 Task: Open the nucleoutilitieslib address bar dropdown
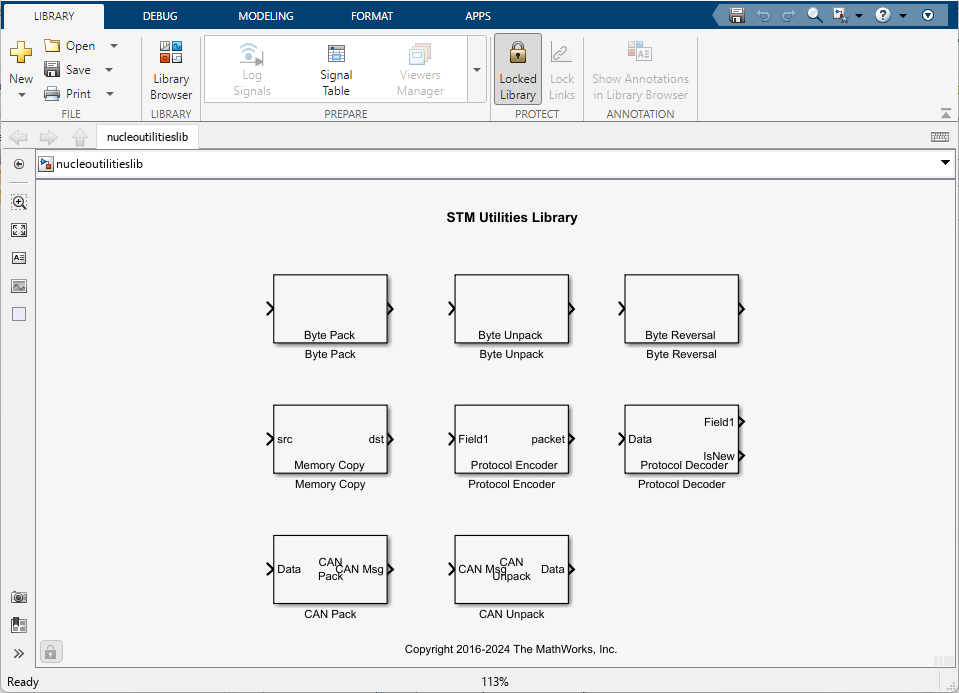944,162
